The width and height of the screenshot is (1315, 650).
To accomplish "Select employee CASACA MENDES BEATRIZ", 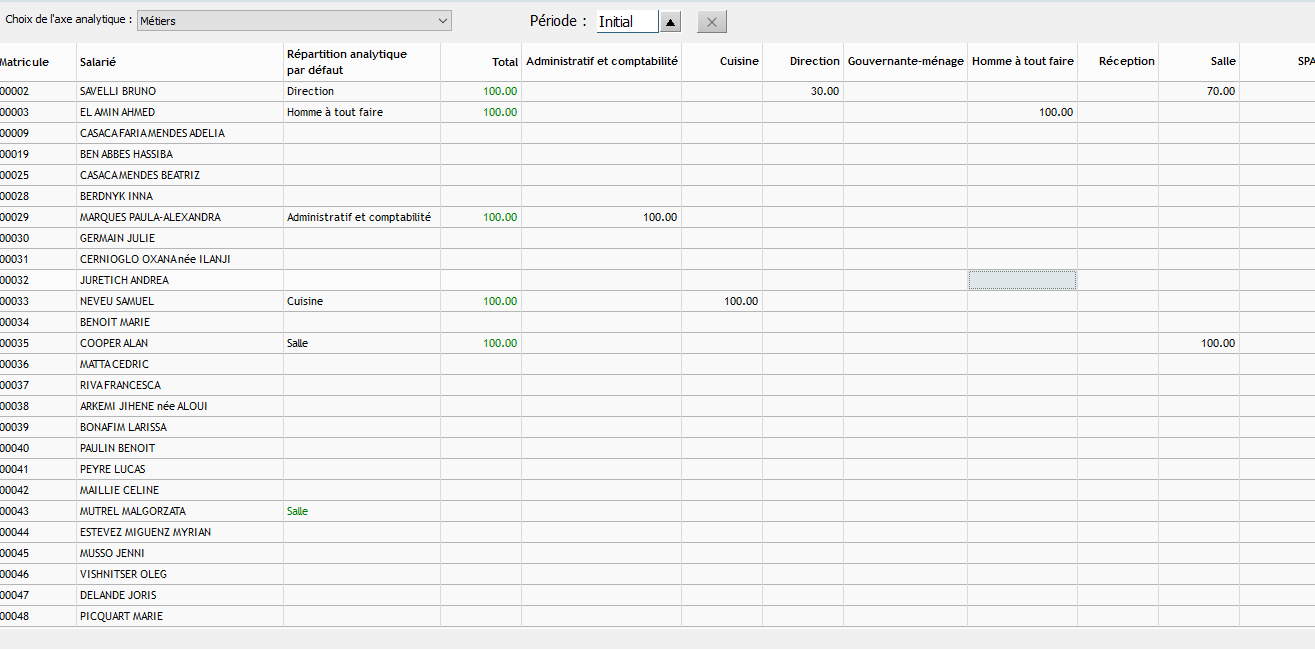I will click(x=140, y=175).
